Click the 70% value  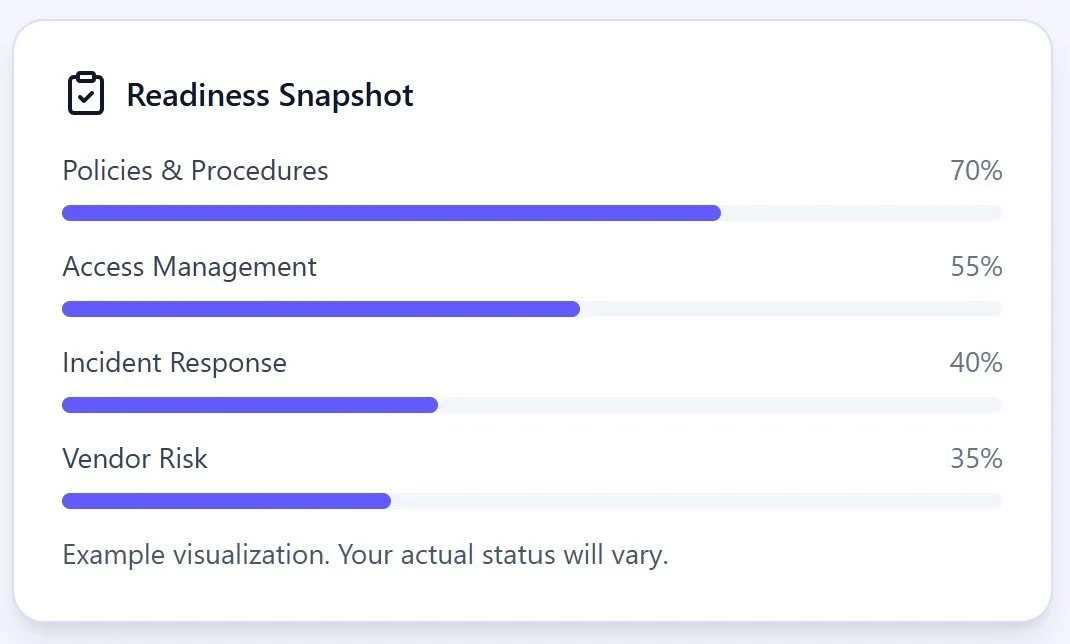point(977,171)
